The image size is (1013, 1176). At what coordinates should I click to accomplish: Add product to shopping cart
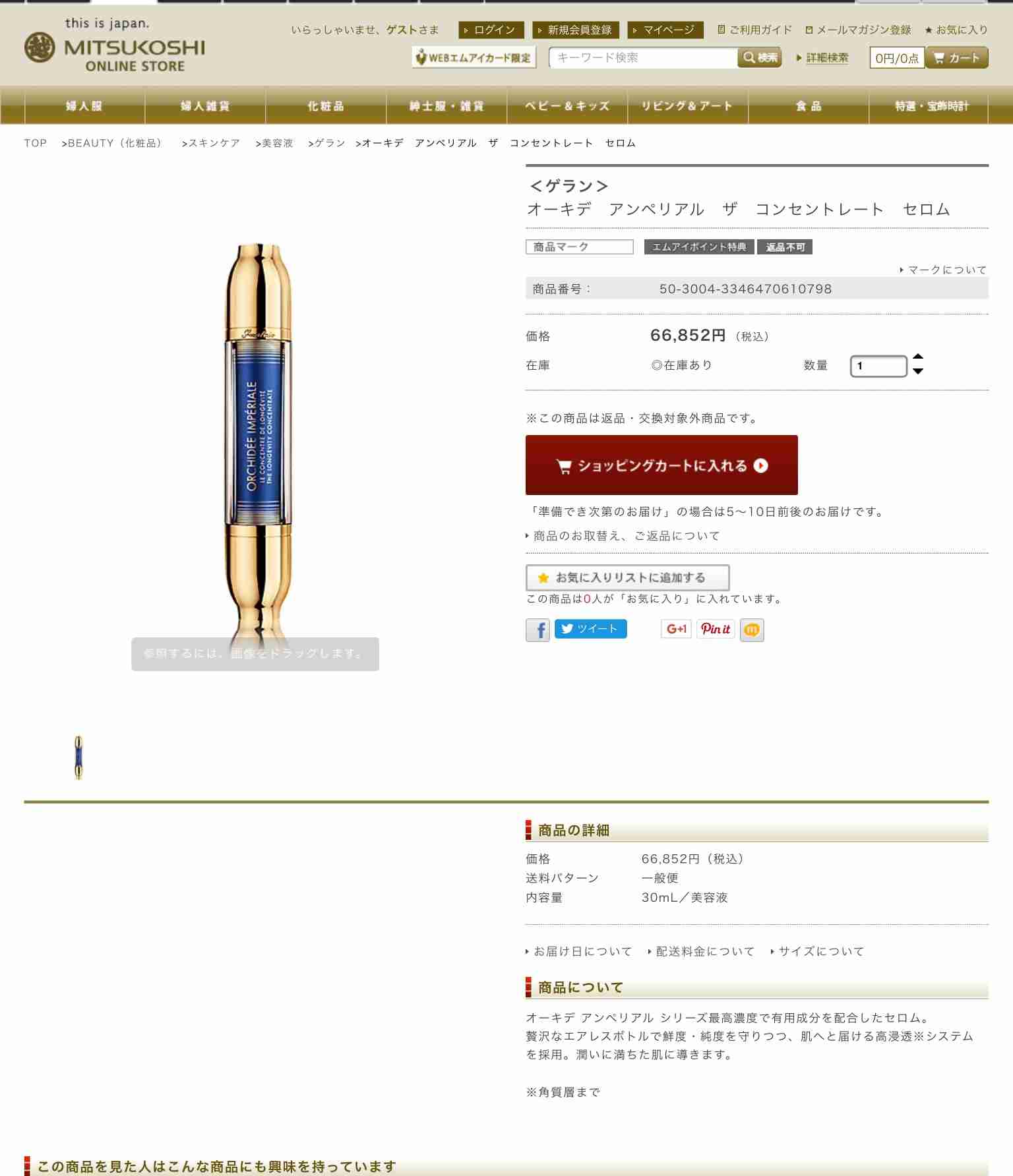(x=661, y=465)
